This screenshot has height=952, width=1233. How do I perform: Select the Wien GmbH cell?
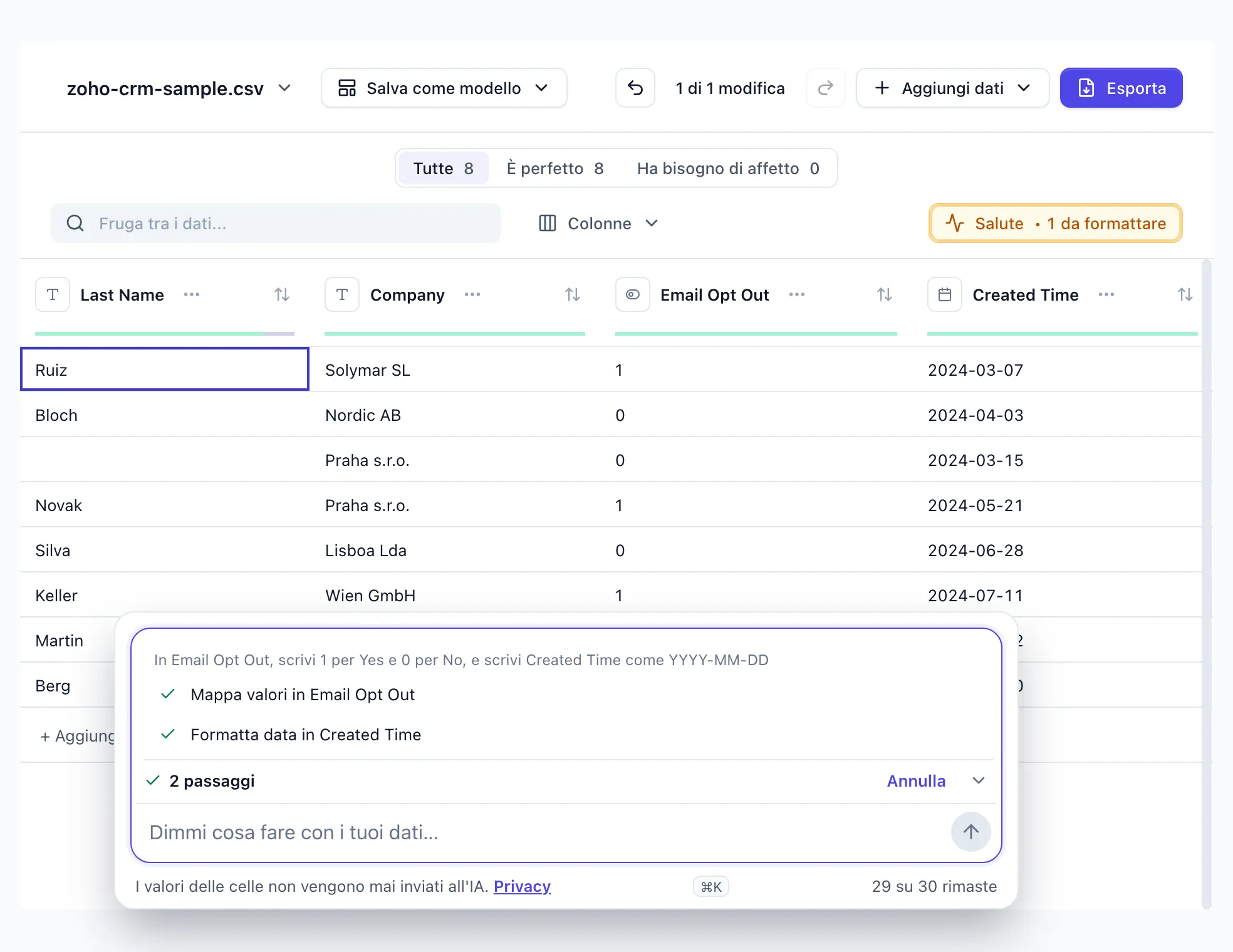pyautogui.click(x=455, y=595)
